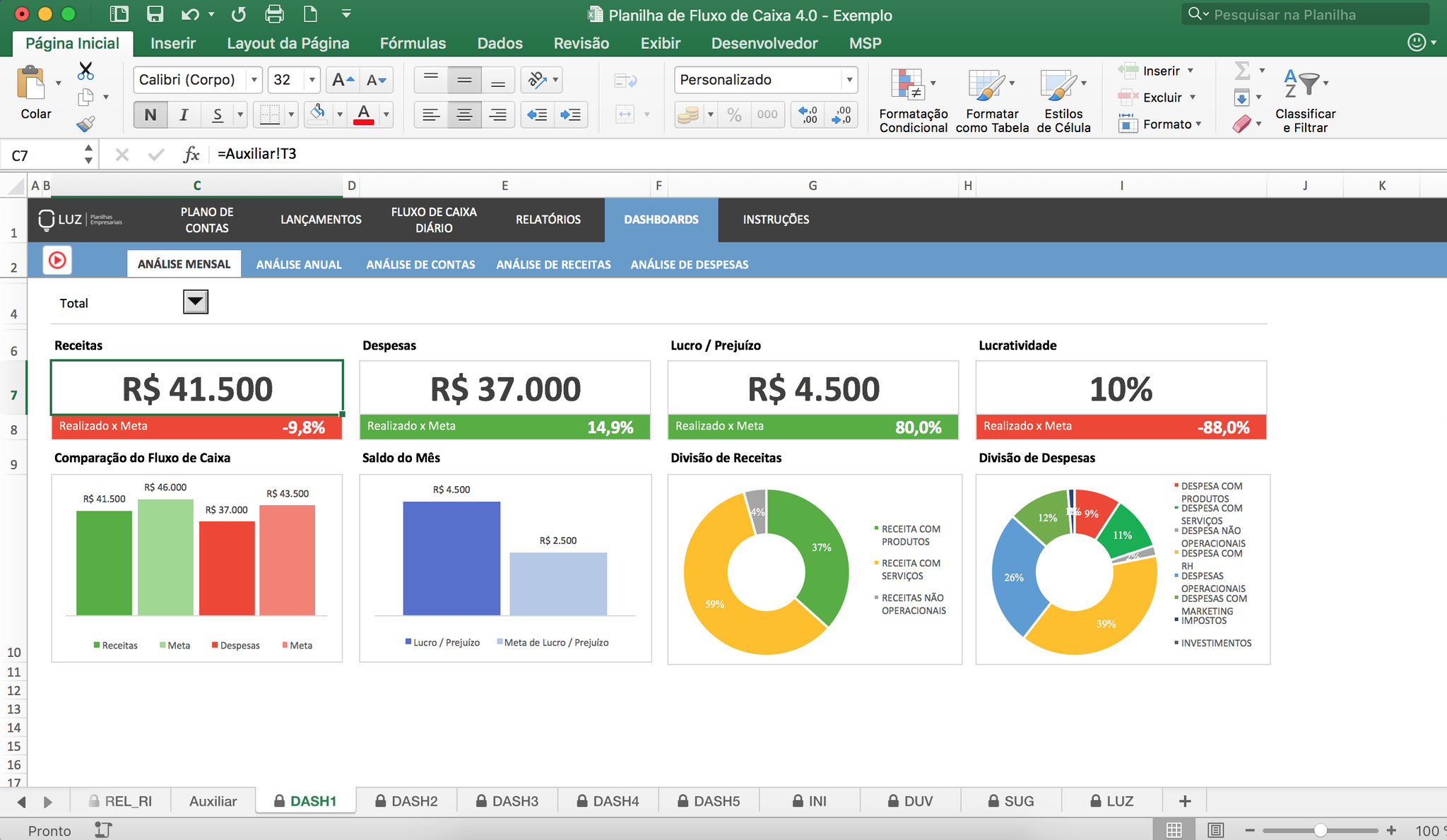Toggle center horizontal alignment
This screenshot has width=1447, height=840.
[464, 114]
